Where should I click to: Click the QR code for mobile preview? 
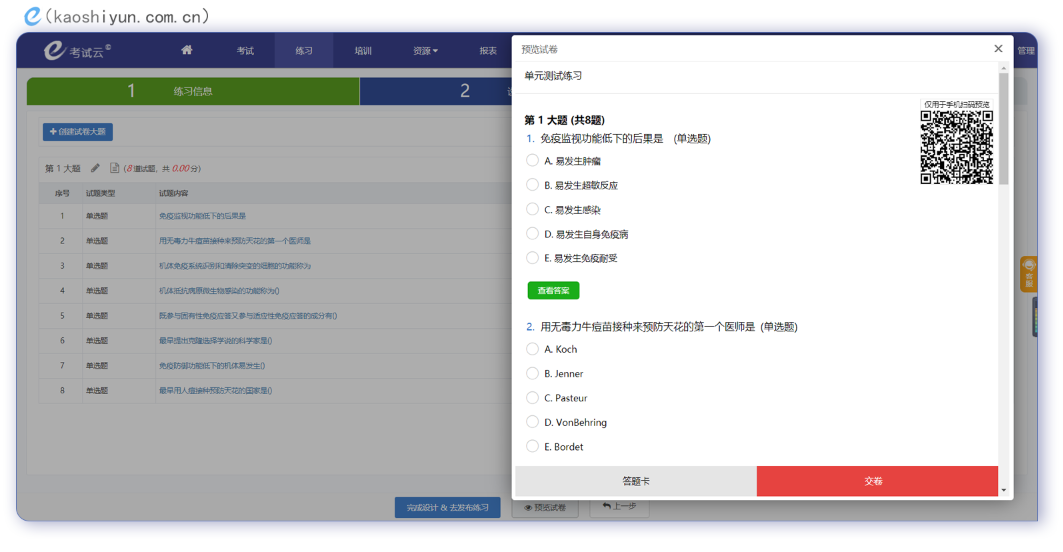click(956, 147)
